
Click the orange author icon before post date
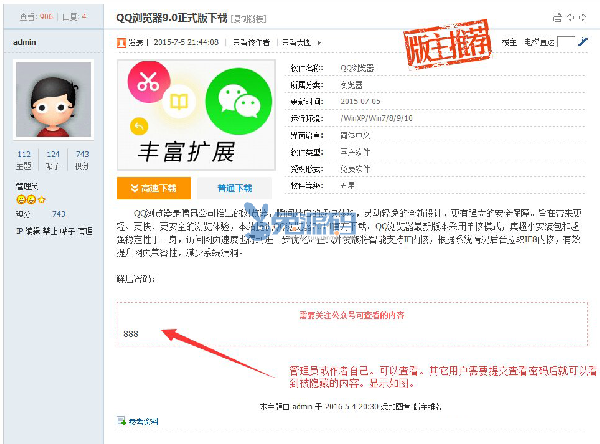point(121,42)
